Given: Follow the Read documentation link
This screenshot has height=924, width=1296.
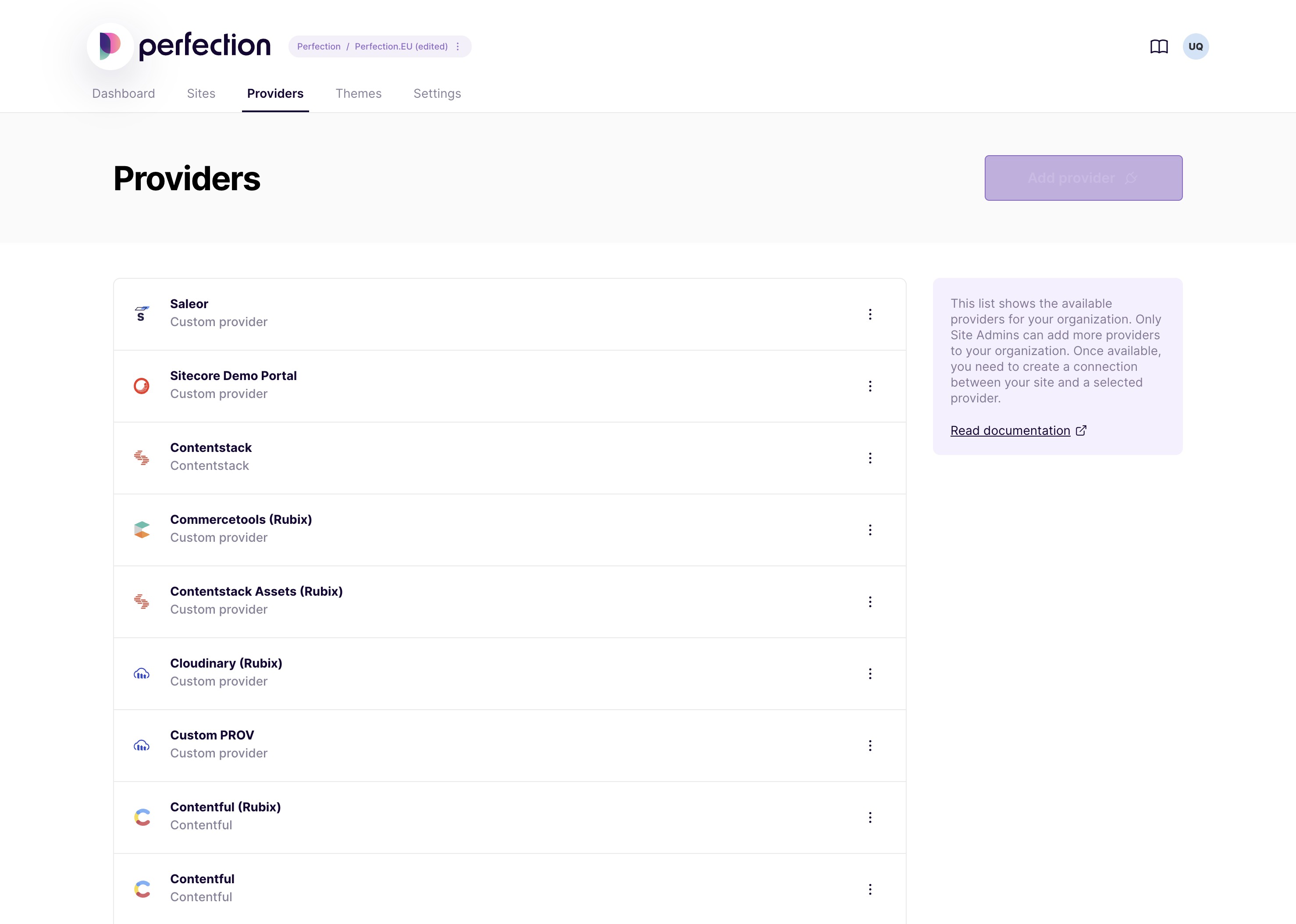Looking at the screenshot, I should point(1010,431).
